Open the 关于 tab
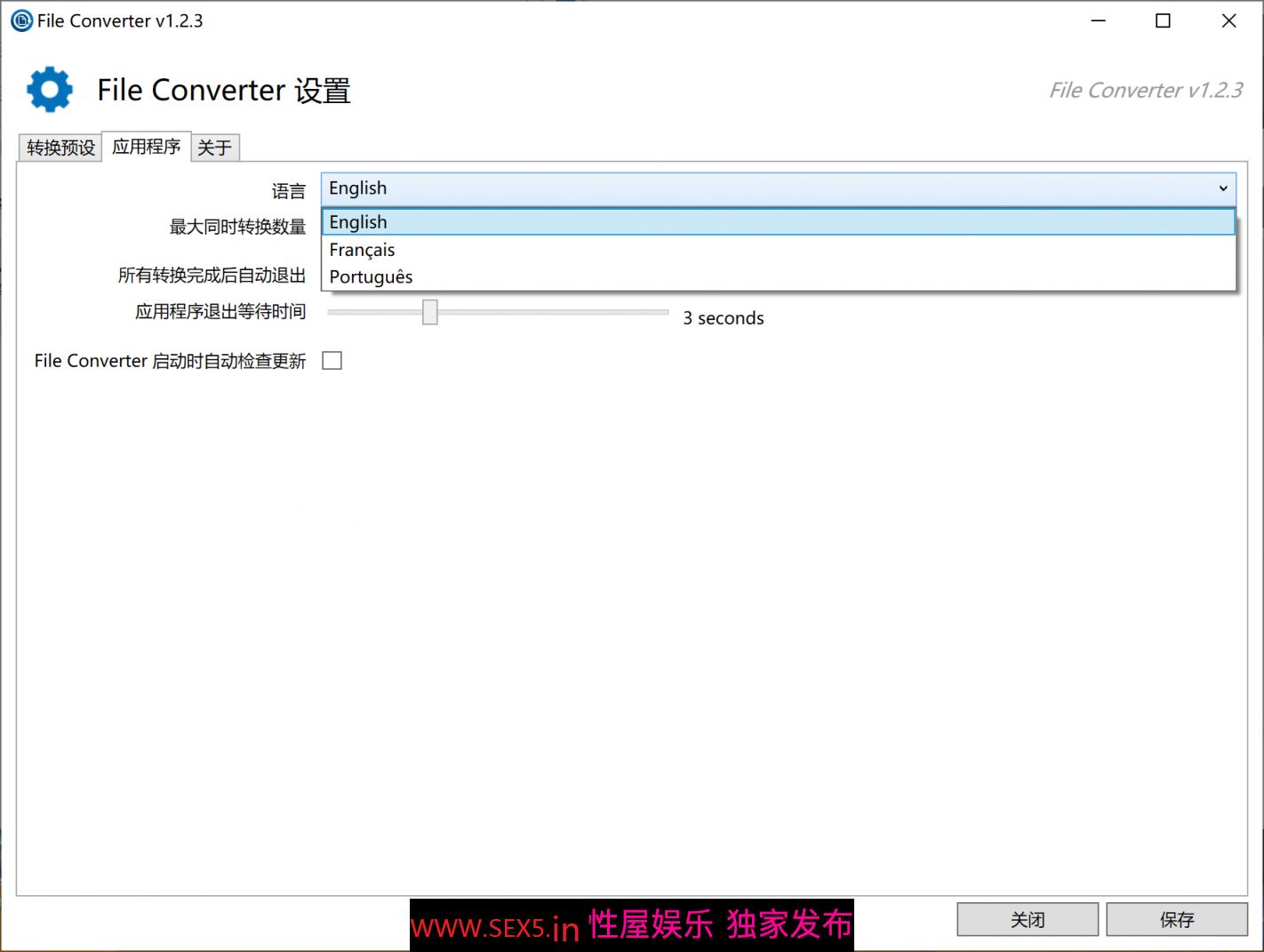 pyautogui.click(x=215, y=148)
